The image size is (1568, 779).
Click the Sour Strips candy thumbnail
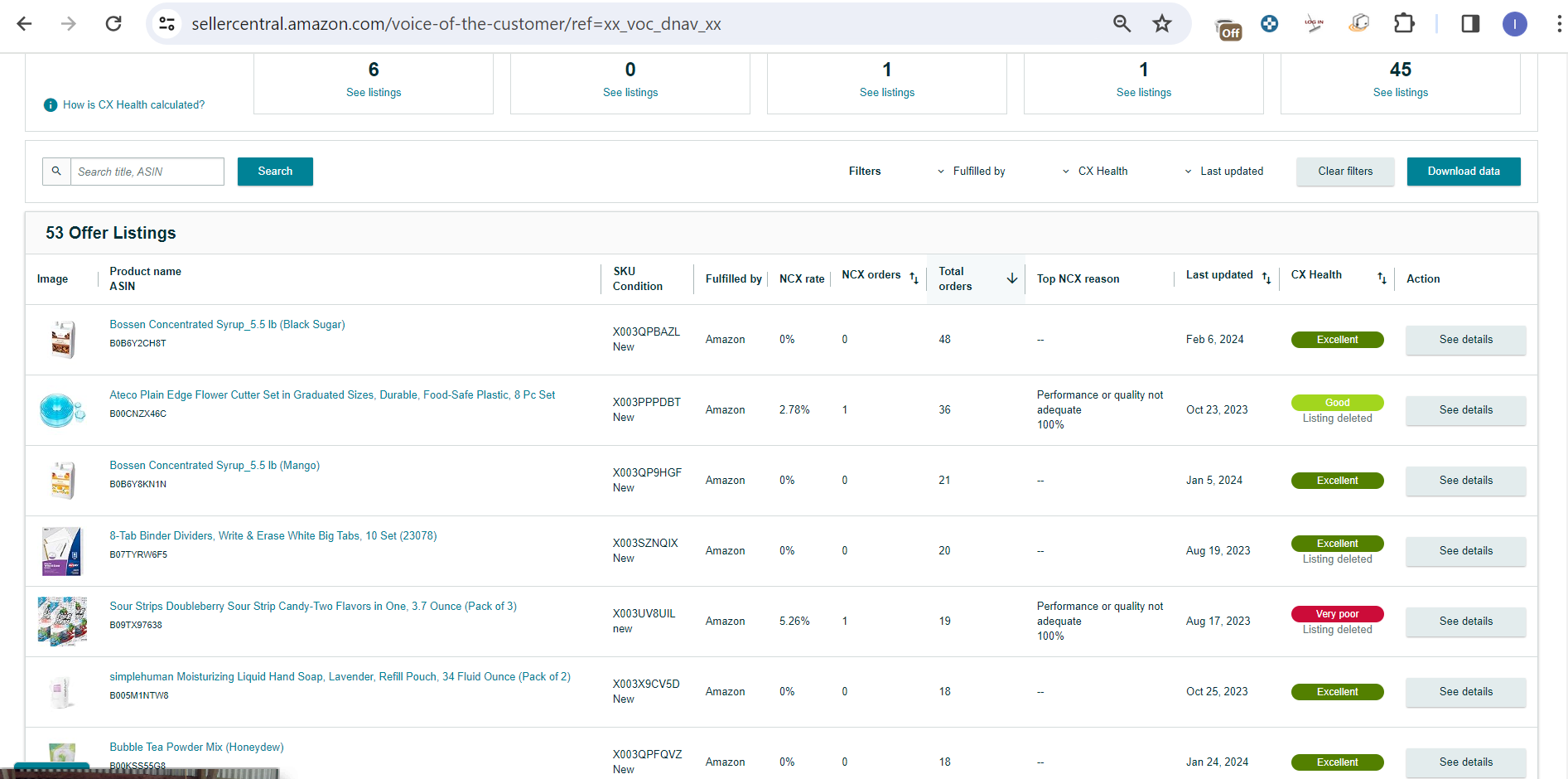(62, 622)
